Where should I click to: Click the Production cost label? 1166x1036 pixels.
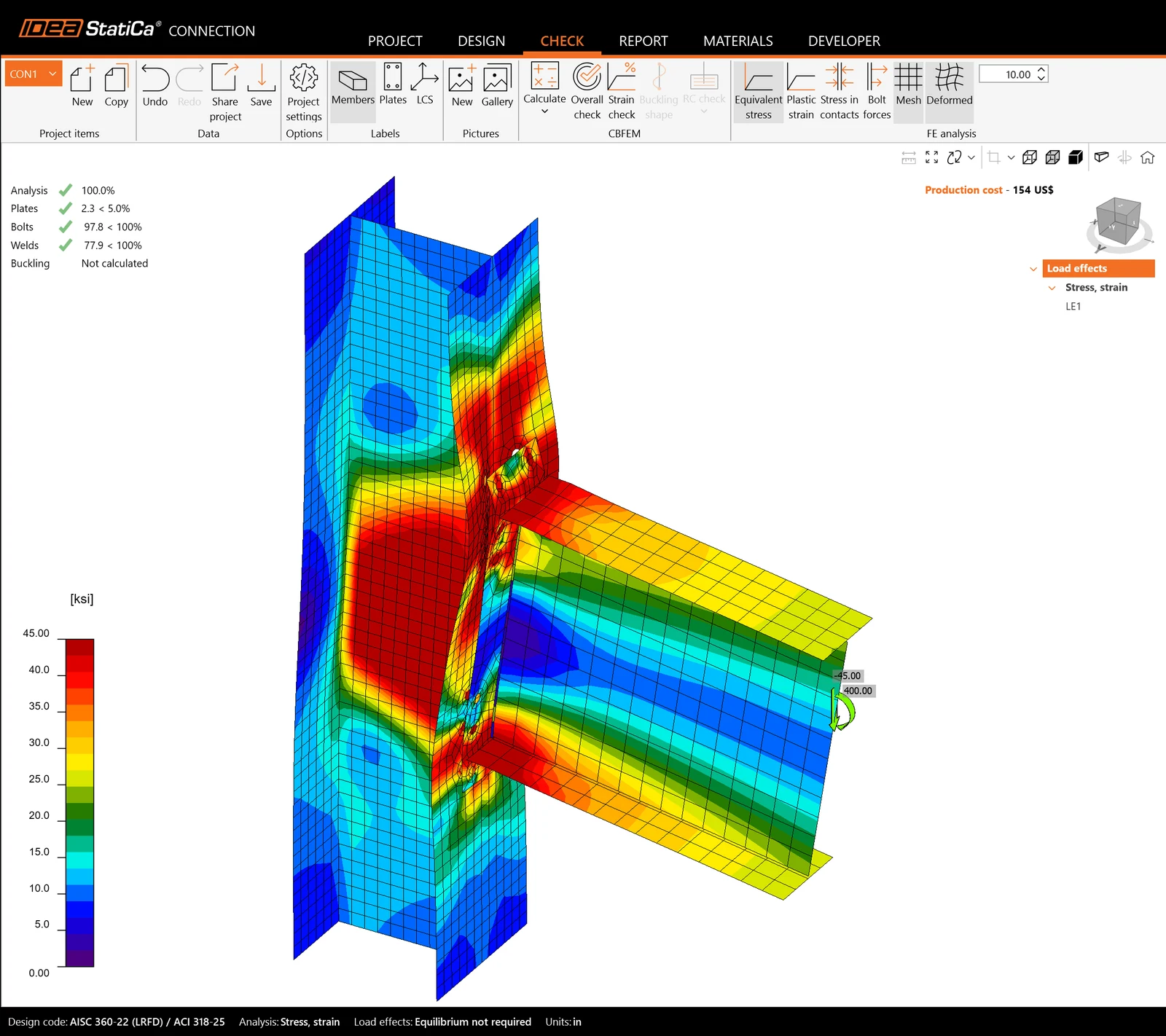(963, 190)
